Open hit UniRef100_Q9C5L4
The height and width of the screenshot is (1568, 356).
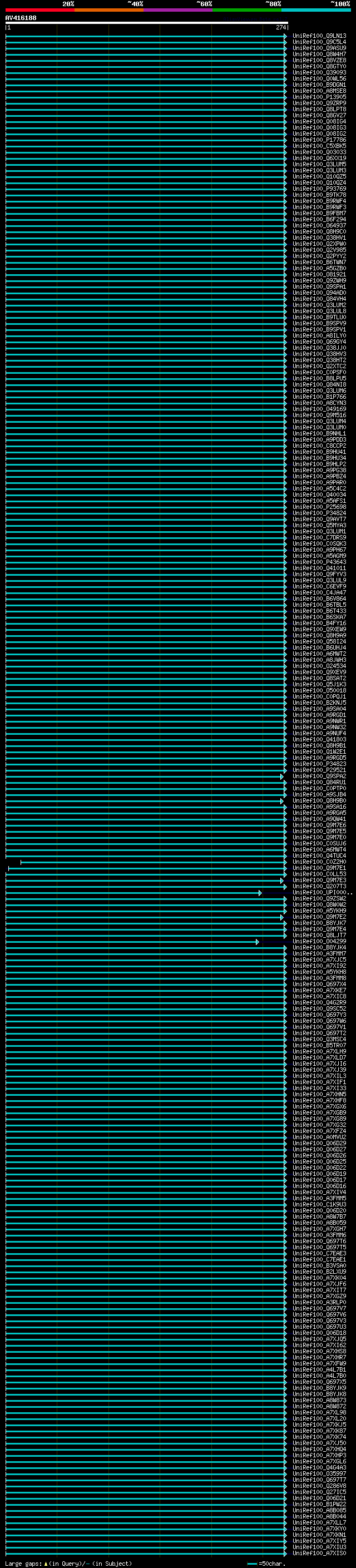pyautogui.click(x=319, y=42)
